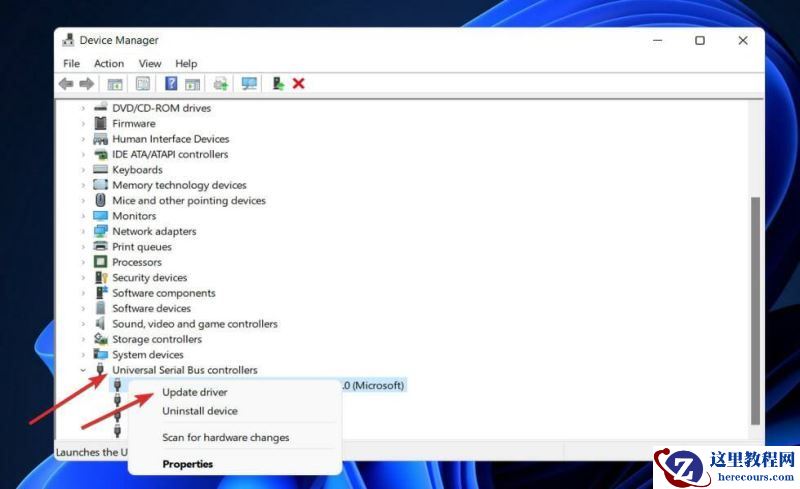The image size is (800, 489).
Task: Open Properties from the context menu
Action: click(x=187, y=464)
